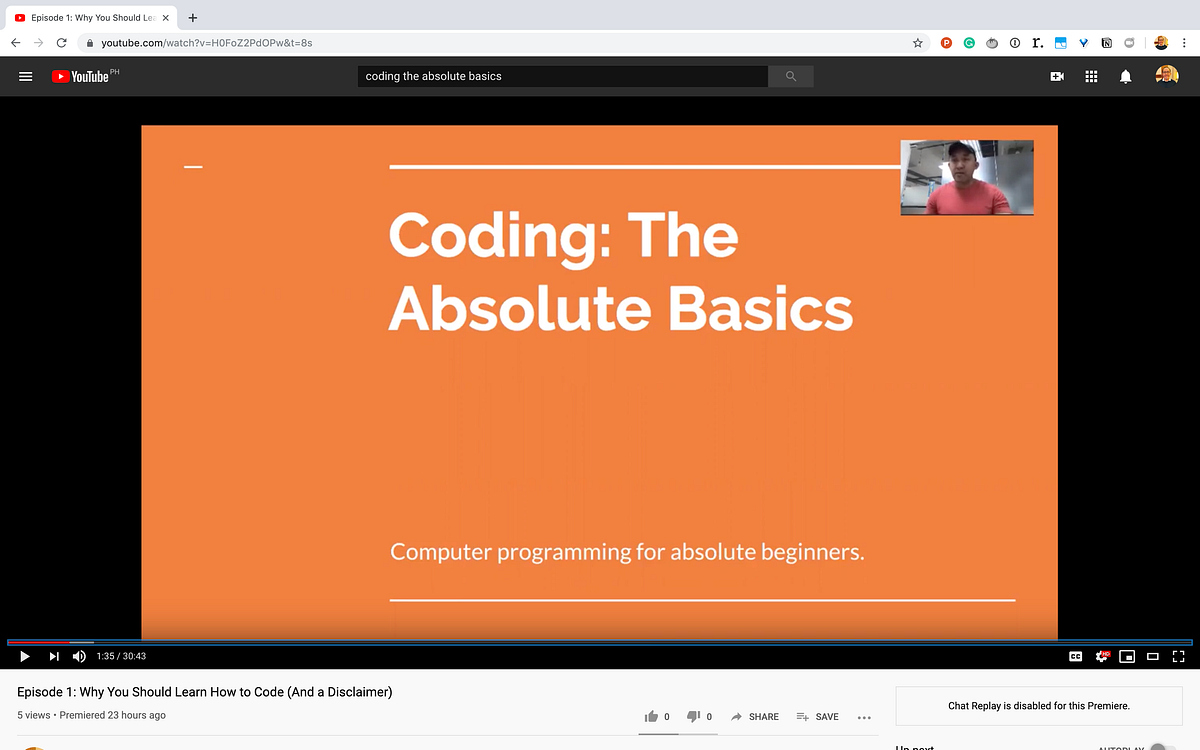Enable closed captions on the video
The width and height of the screenshot is (1200, 750).
click(1074, 656)
